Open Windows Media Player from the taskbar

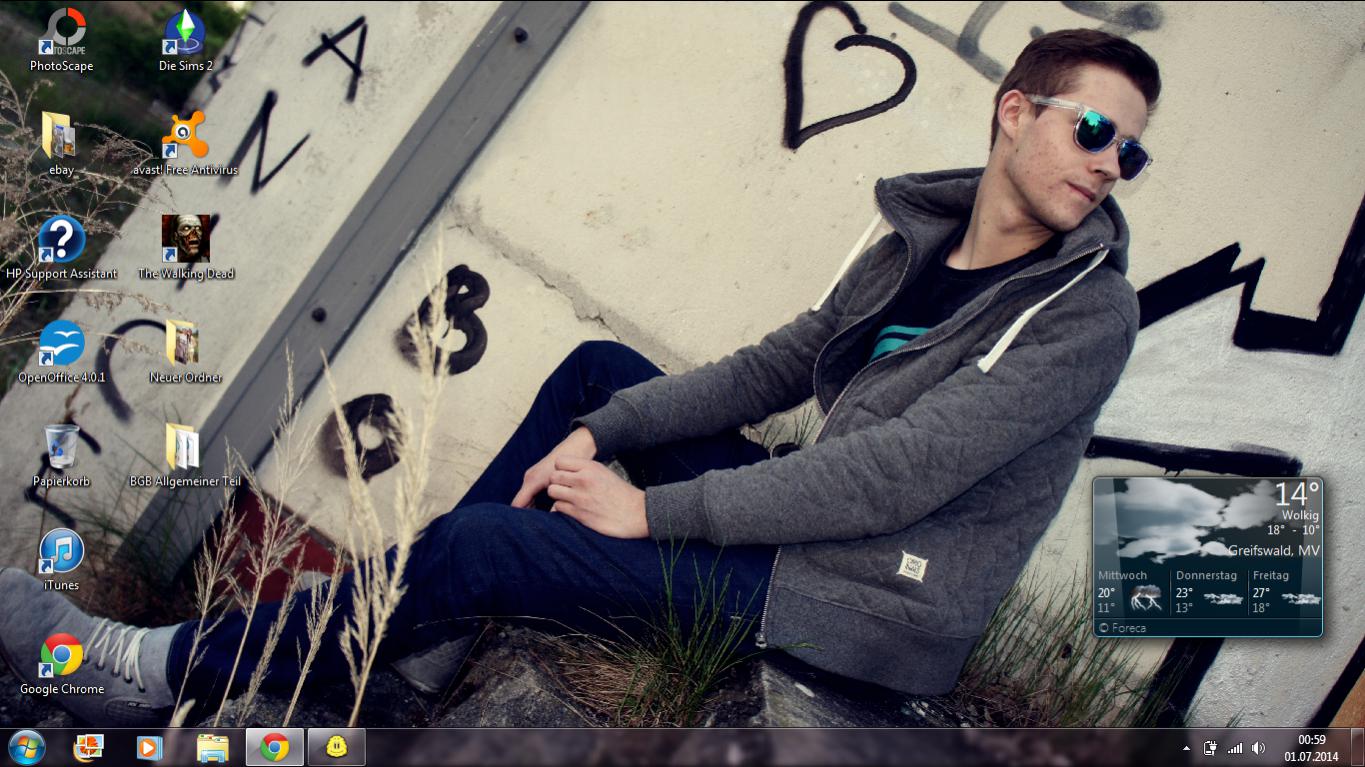[150, 747]
